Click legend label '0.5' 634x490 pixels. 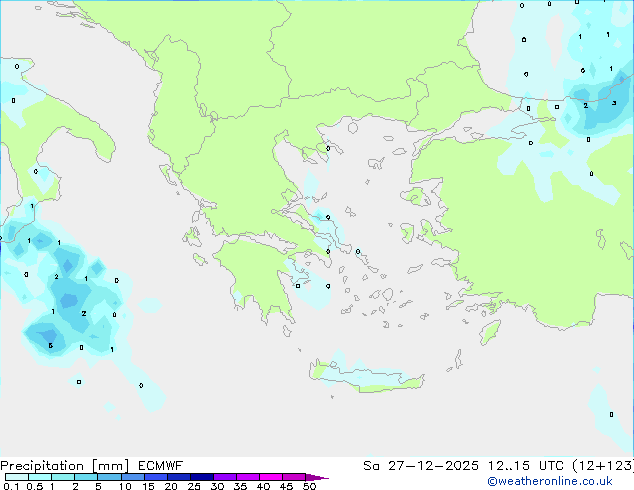tap(35, 486)
